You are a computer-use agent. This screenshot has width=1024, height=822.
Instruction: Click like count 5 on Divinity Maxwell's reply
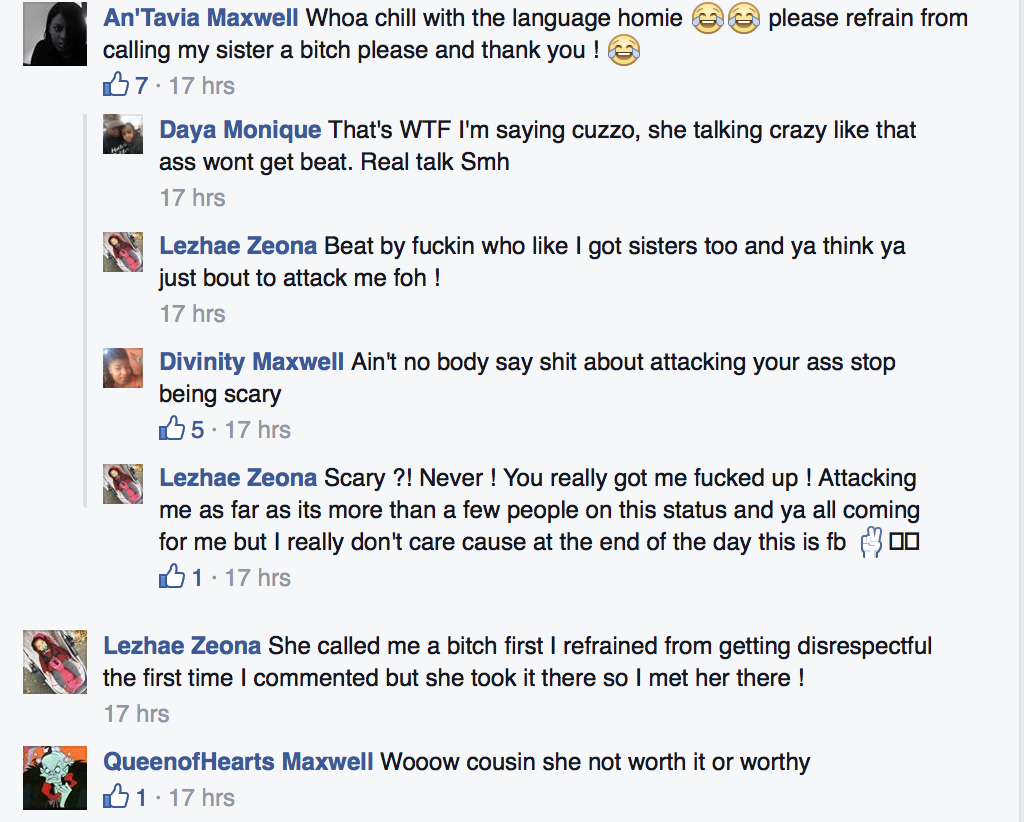pyautogui.click(x=197, y=429)
